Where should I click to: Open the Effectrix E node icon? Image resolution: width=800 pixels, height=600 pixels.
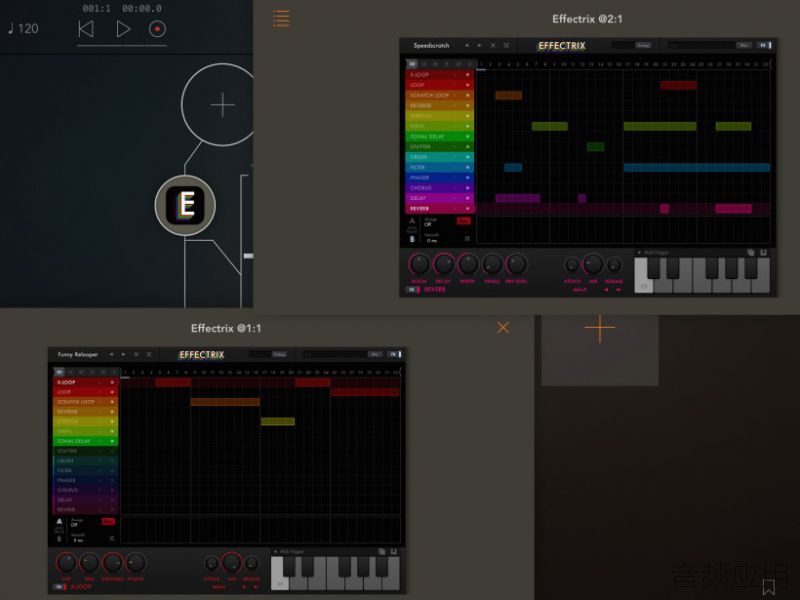pyautogui.click(x=186, y=205)
